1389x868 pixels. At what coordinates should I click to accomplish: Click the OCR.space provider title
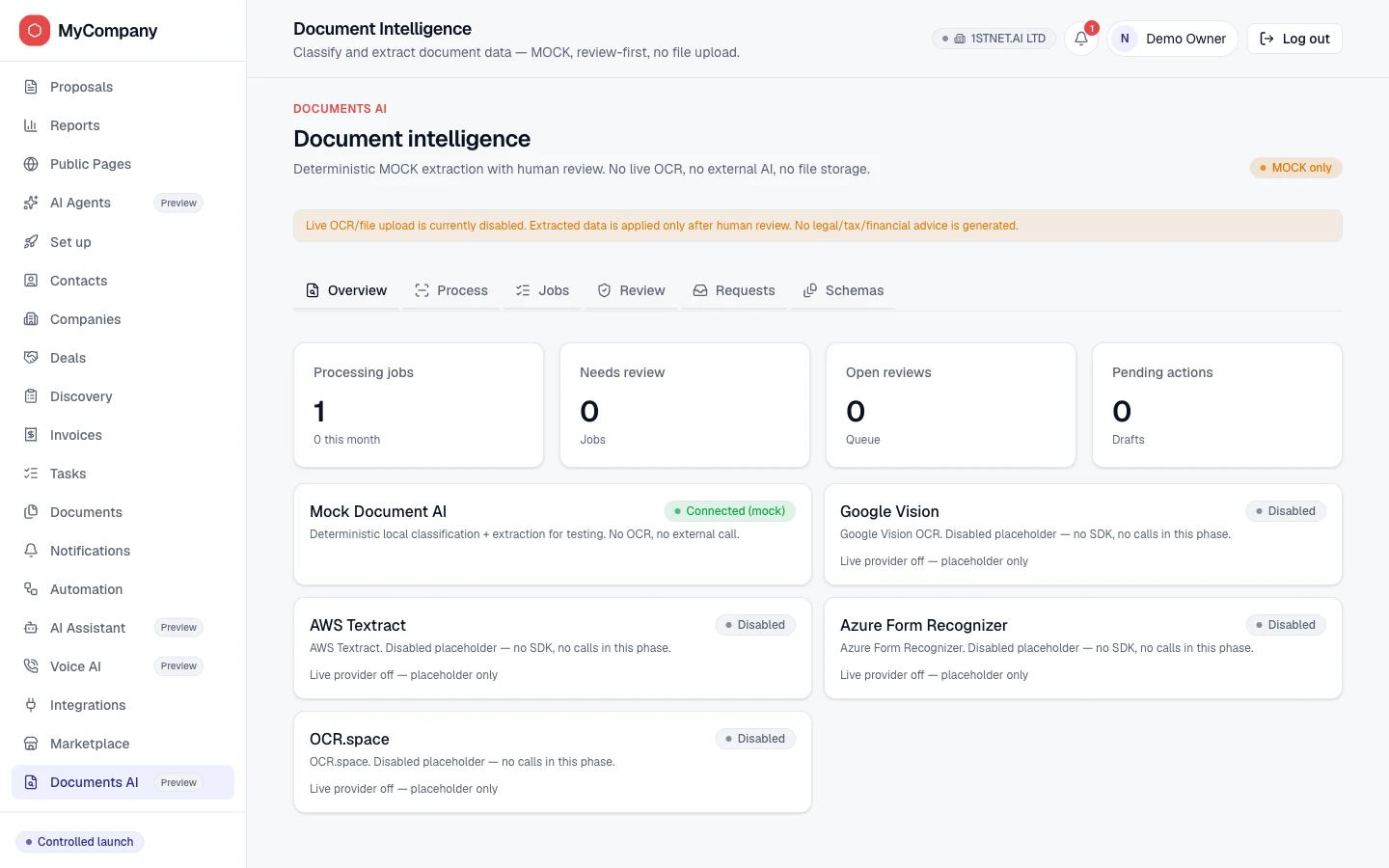[349, 739]
